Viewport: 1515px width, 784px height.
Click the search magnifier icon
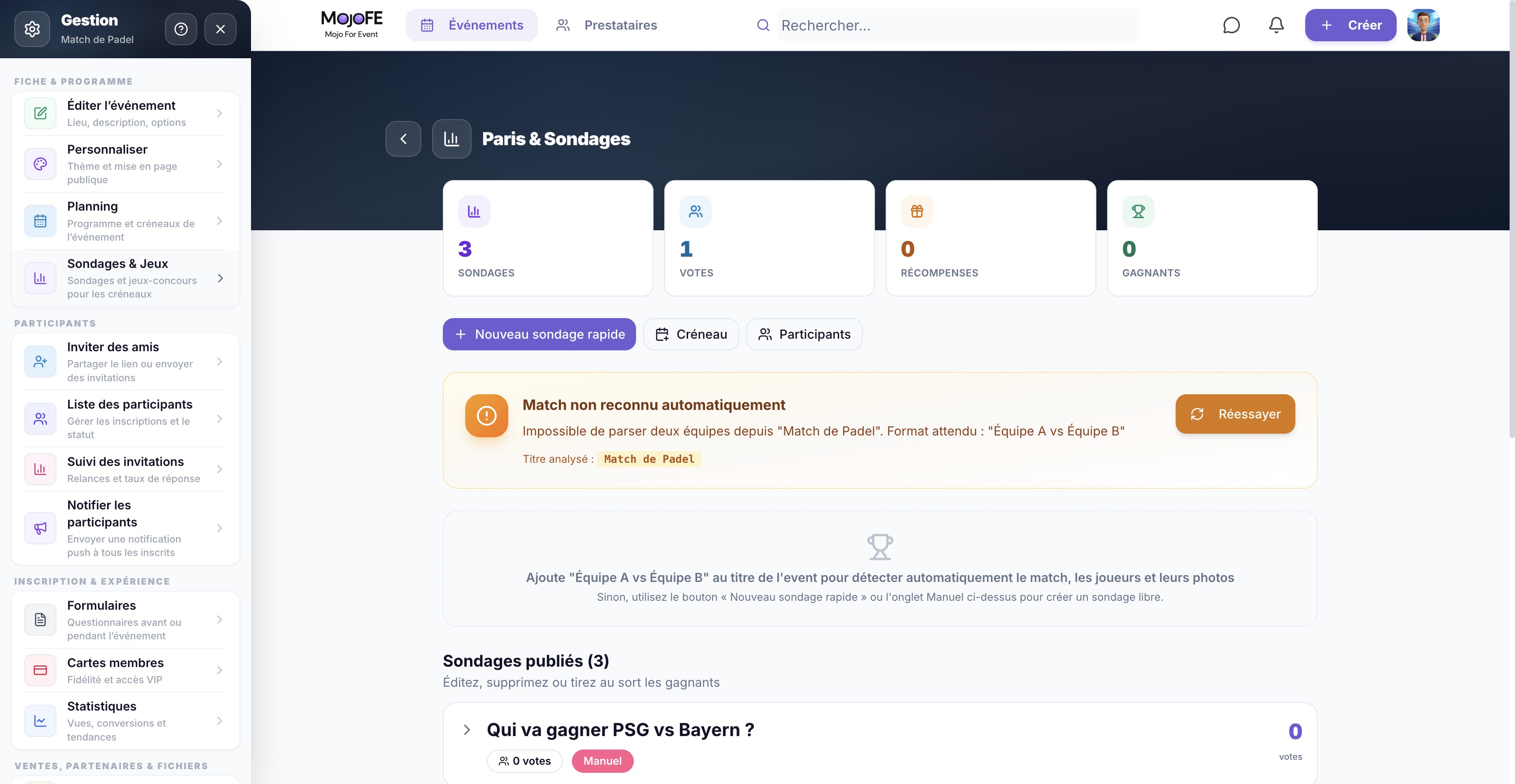(763, 25)
